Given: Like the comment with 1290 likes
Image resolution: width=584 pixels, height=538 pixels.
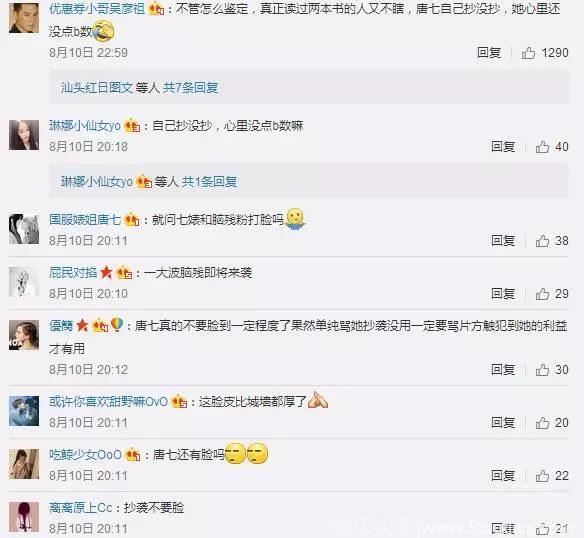Looking at the screenshot, I should [x=528, y=53].
